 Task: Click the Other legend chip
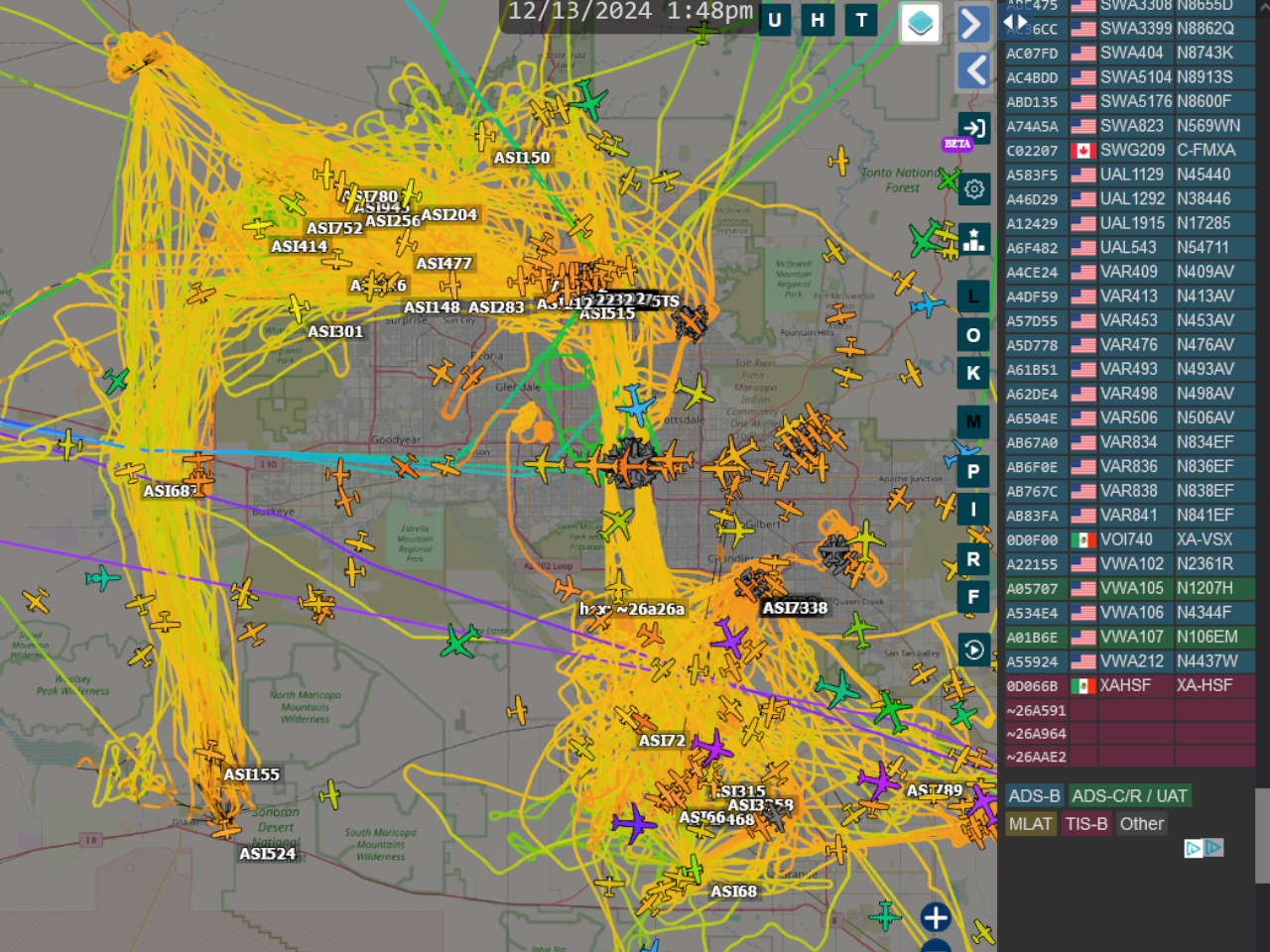click(1142, 824)
